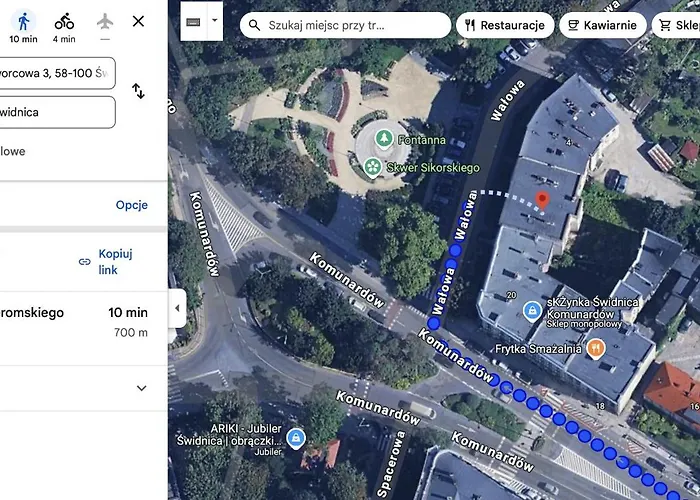Click the Fontanna map marker

click(382, 139)
